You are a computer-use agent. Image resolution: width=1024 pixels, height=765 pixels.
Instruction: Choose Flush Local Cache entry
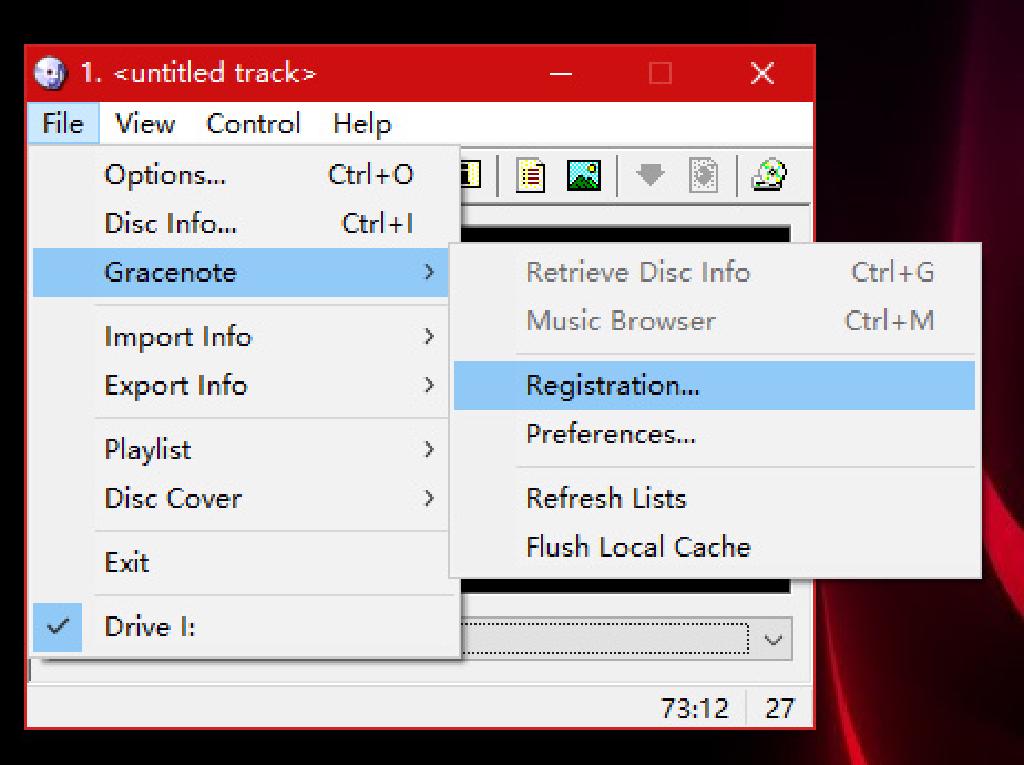[x=714, y=547]
